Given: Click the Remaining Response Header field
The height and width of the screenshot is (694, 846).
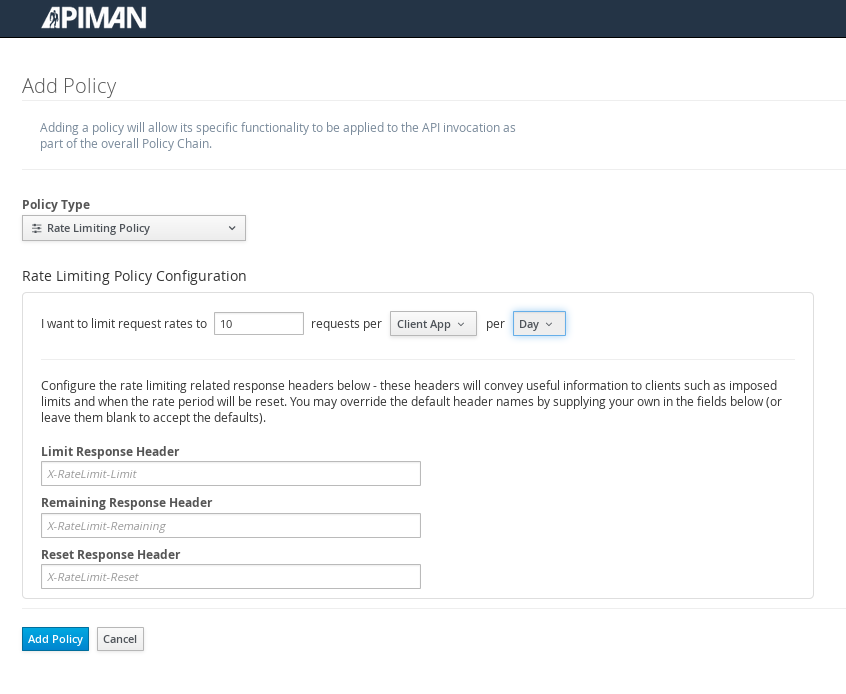Looking at the screenshot, I should (x=231, y=526).
